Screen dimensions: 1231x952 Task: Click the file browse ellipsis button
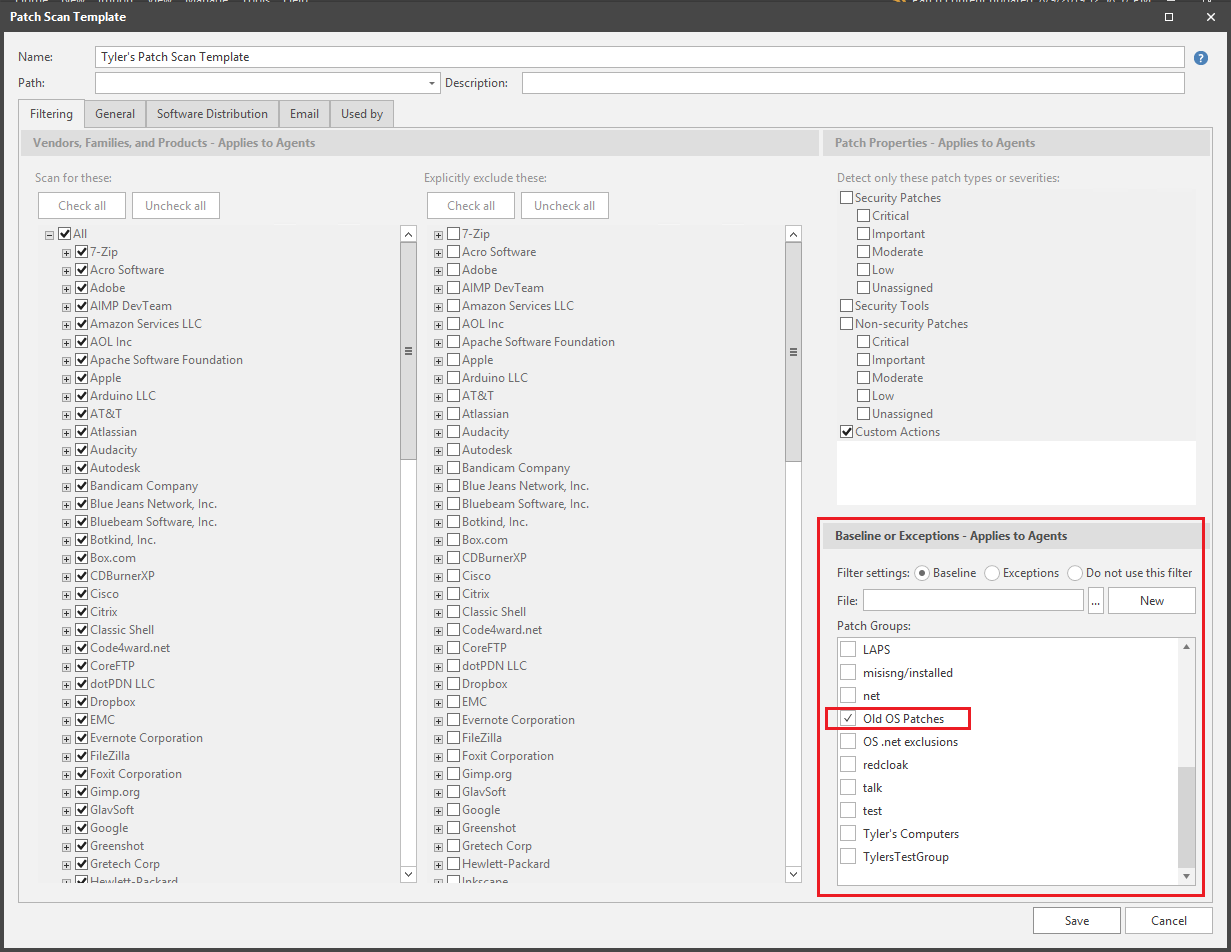point(1096,601)
